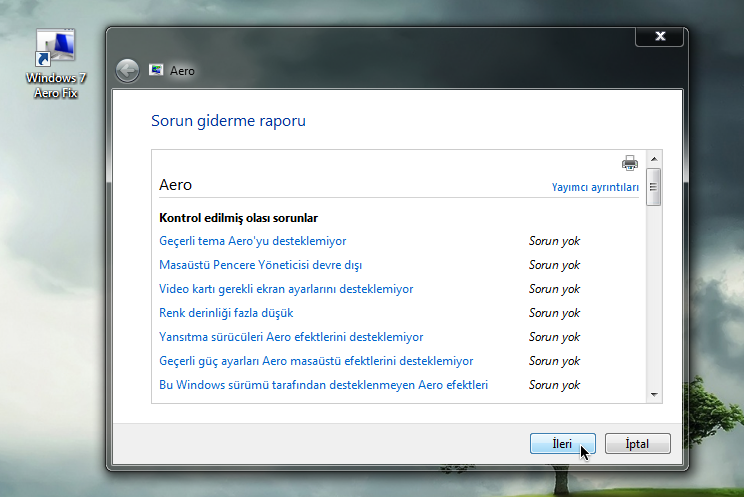This screenshot has width=744, height=497.
Task: Click the İleri button
Action: point(562,443)
